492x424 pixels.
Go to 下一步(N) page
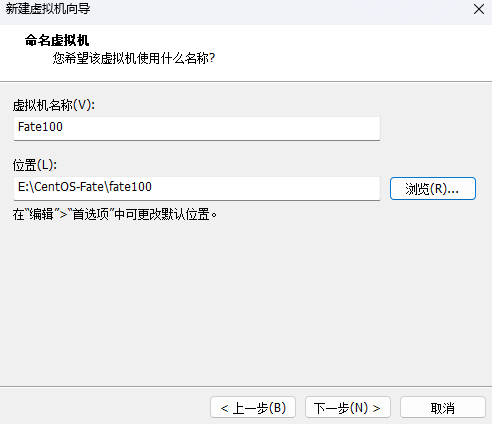point(348,407)
